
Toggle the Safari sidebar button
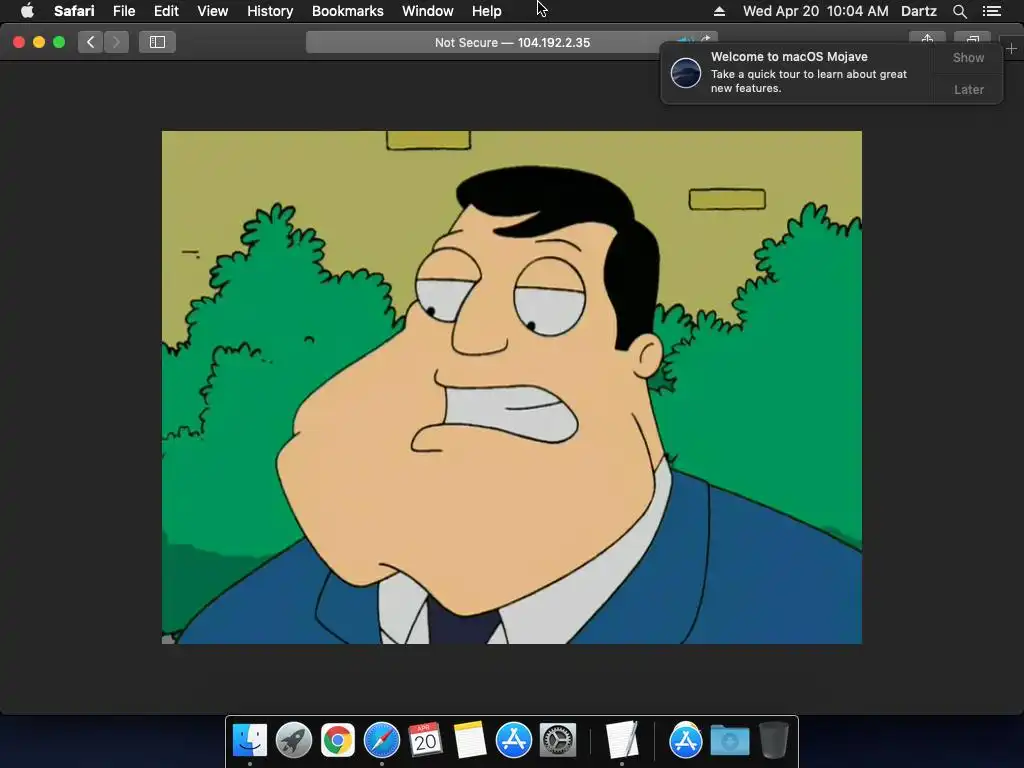(x=157, y=42)
